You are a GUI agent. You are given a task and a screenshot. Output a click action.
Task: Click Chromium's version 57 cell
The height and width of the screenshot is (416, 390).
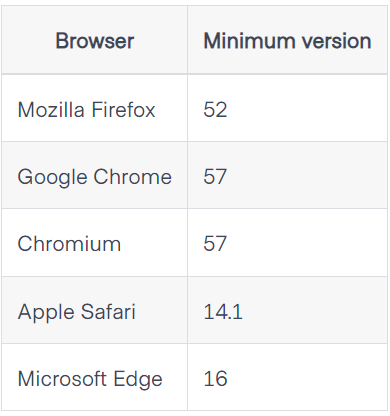coord(287,243)
